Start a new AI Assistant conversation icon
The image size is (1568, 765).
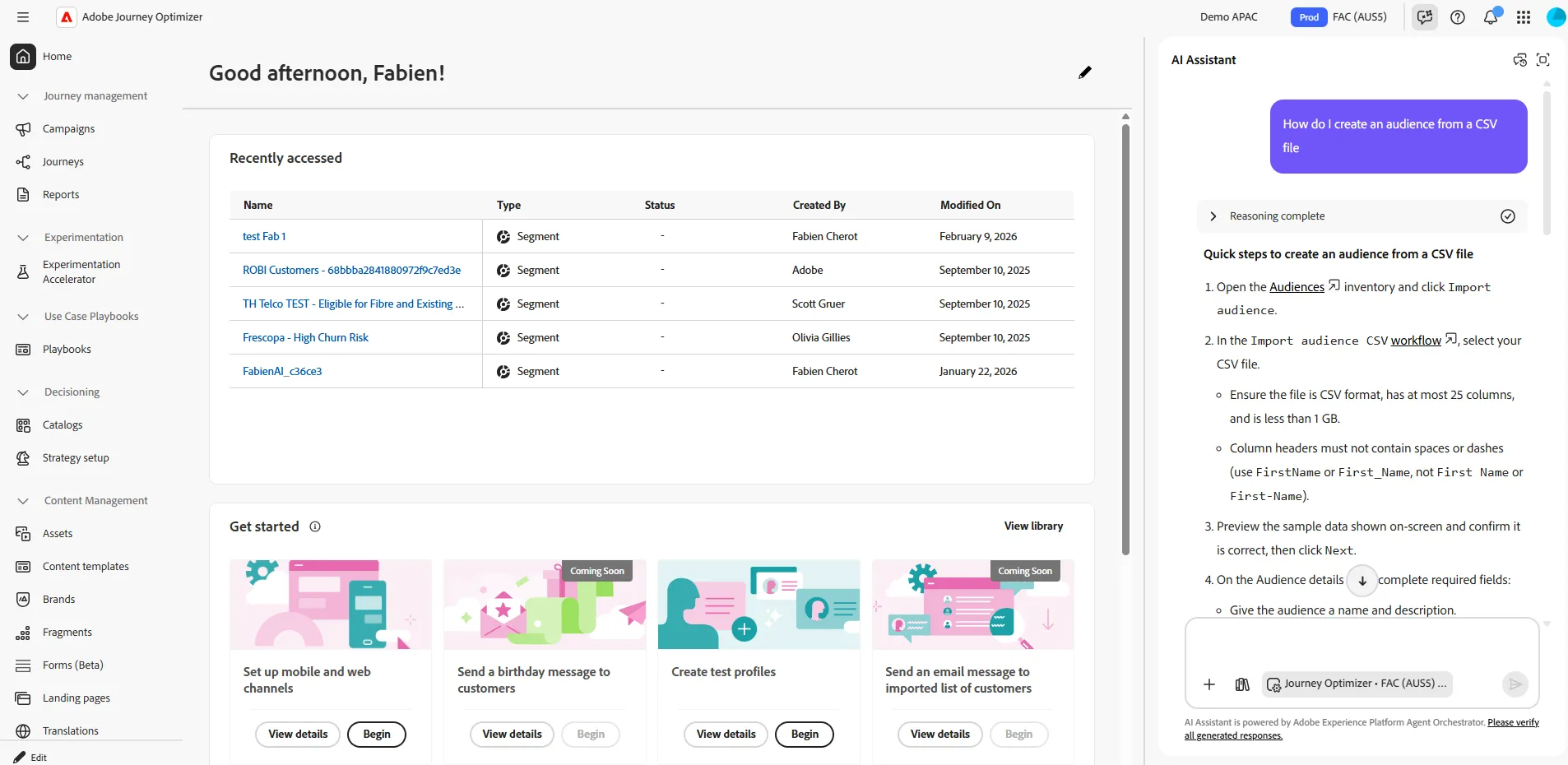click(x=1519, y=60)
